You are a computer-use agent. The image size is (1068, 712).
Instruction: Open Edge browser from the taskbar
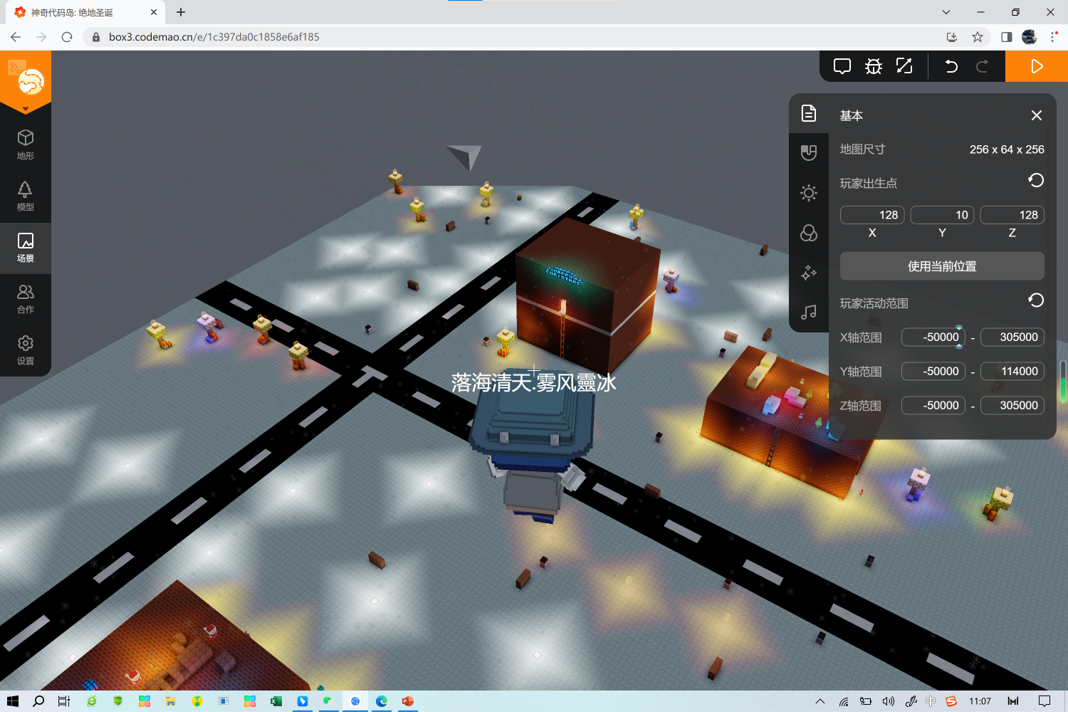[381, 701]
